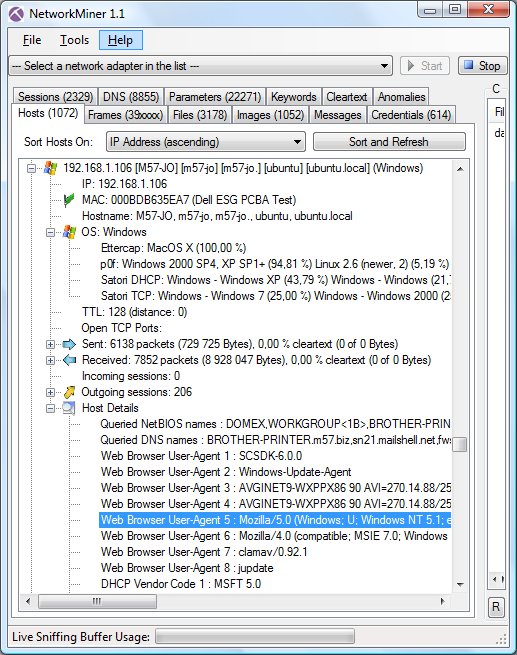Select the Satori DHCP row
The width and height of the screenshot is (517, 655).
click(x=275, y=280)
